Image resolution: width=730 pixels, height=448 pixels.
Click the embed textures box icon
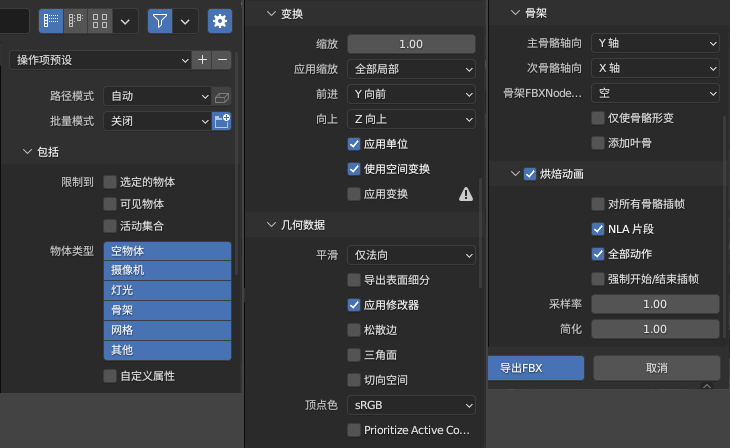(222, 97)
